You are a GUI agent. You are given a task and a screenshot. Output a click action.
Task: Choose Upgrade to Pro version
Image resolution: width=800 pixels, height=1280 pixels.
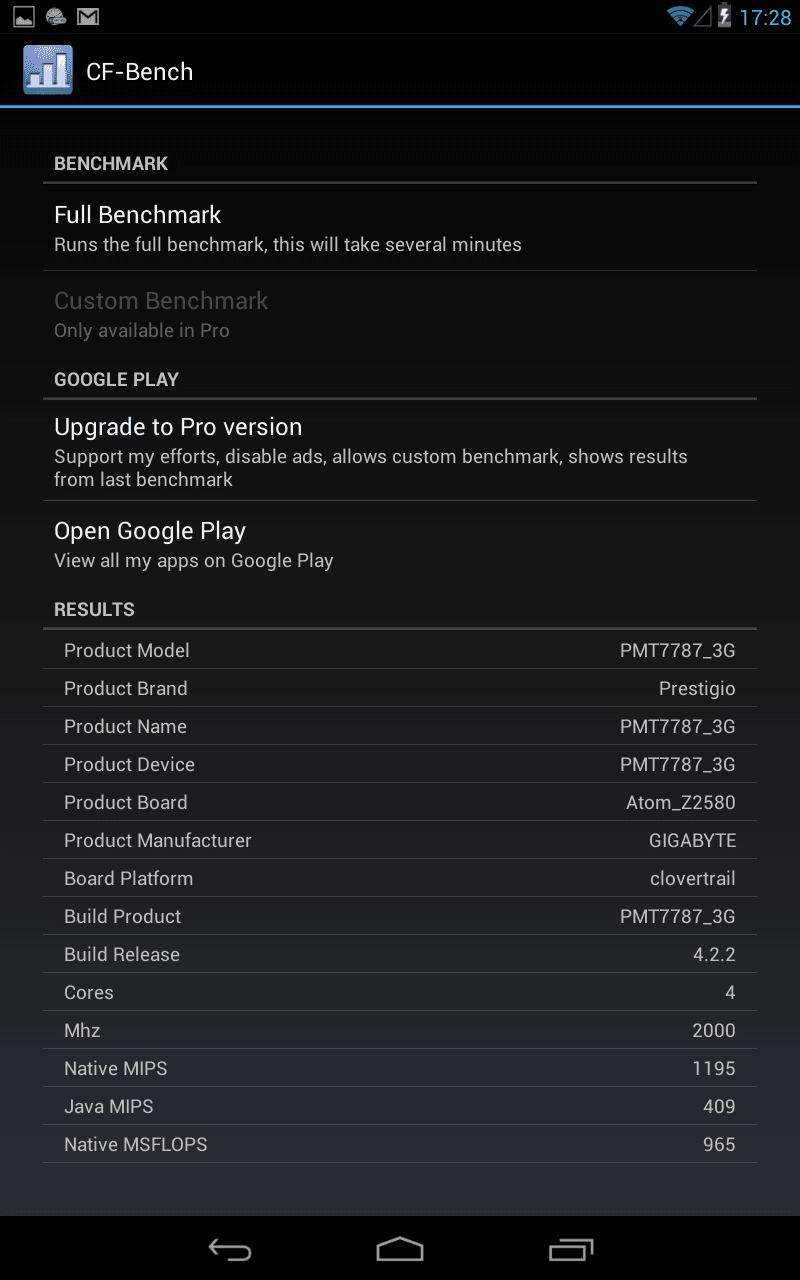click(x=400, y=451)
